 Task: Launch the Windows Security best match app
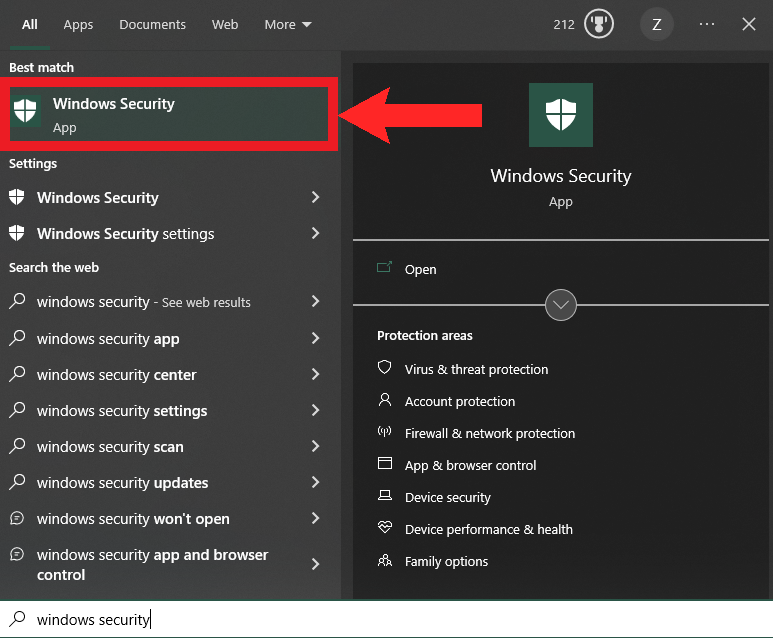[x=170, y=115]
